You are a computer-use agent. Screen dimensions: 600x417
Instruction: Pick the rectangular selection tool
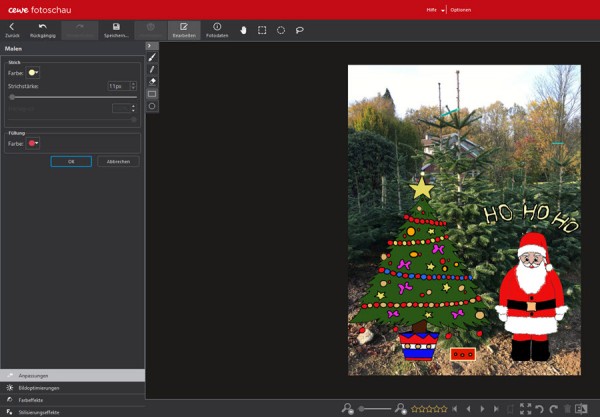262,30
